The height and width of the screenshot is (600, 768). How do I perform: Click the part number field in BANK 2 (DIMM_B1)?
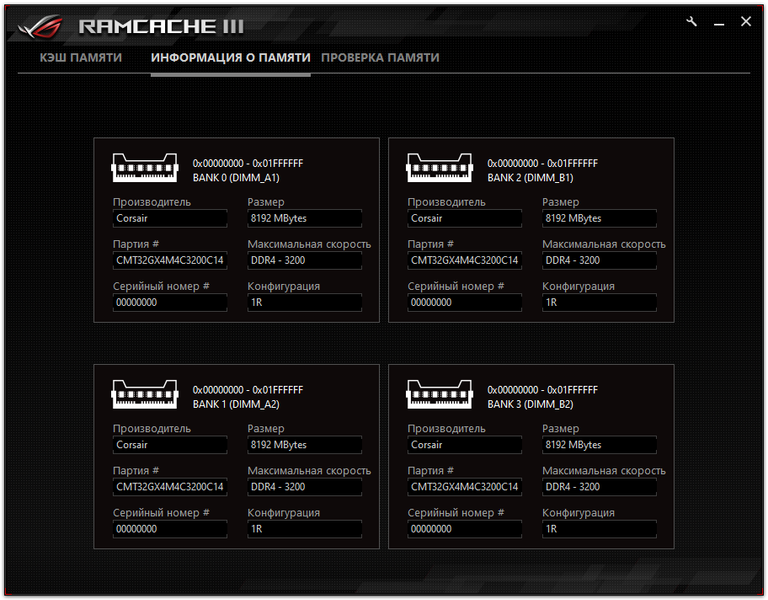(465, 261)
